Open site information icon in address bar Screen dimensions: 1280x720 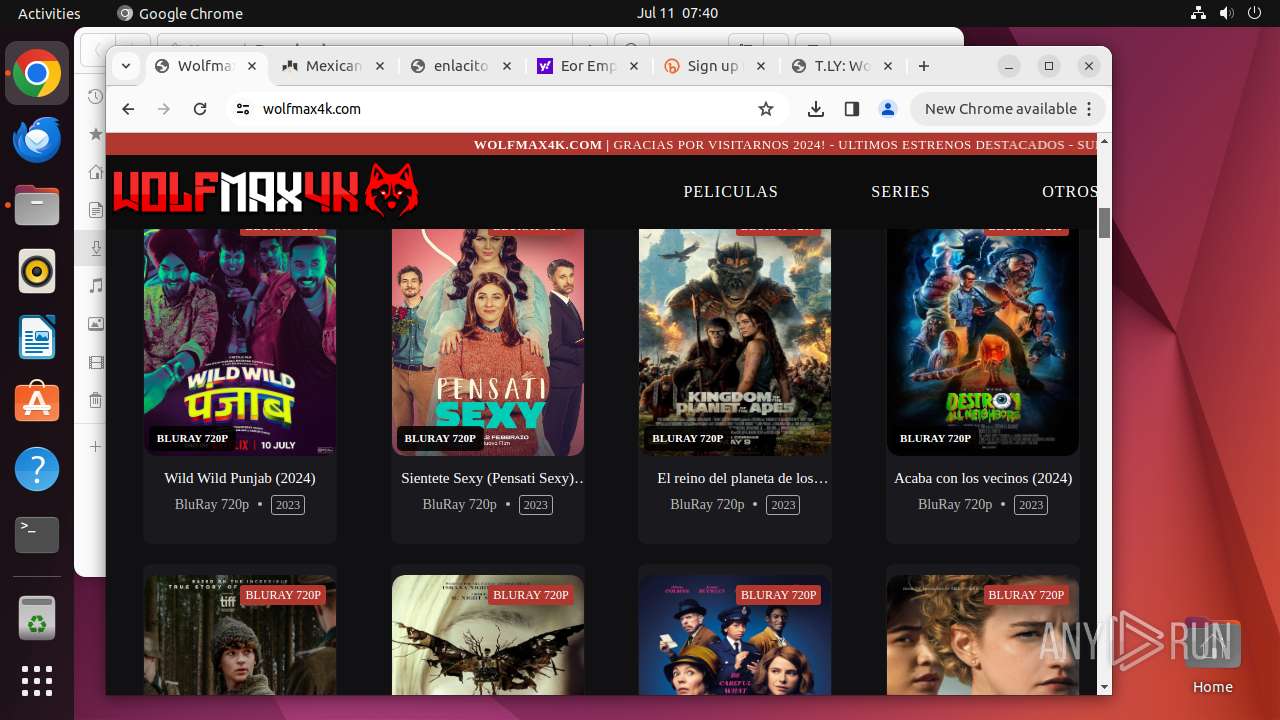click(x=242, y=109)
